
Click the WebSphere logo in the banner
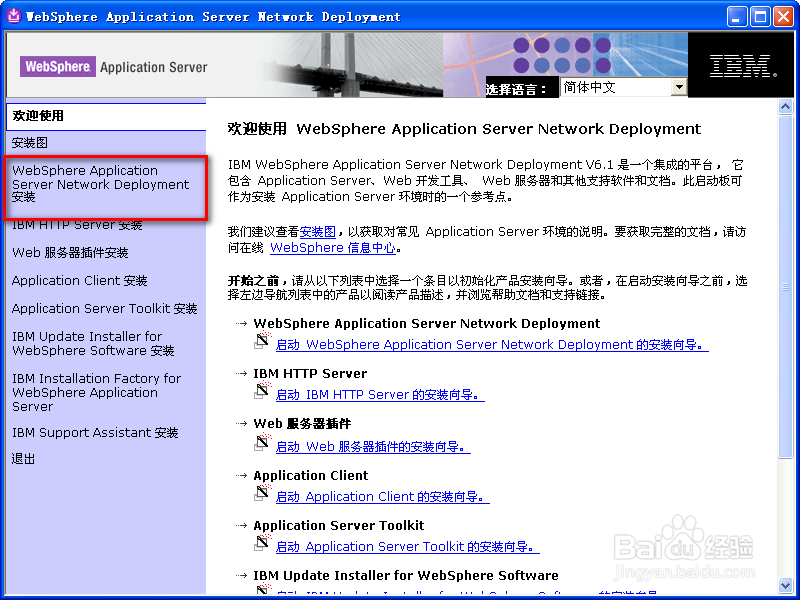point(58,66)
